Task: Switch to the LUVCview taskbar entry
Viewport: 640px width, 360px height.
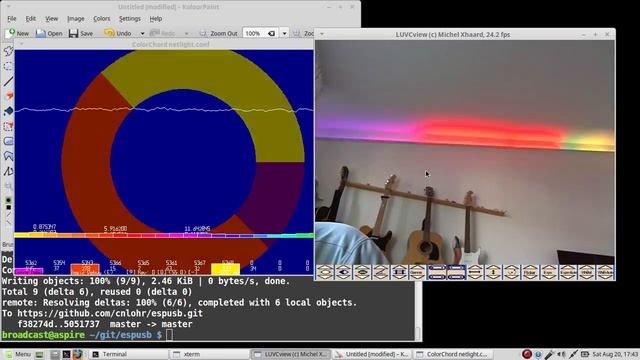Action: [290, 354]
